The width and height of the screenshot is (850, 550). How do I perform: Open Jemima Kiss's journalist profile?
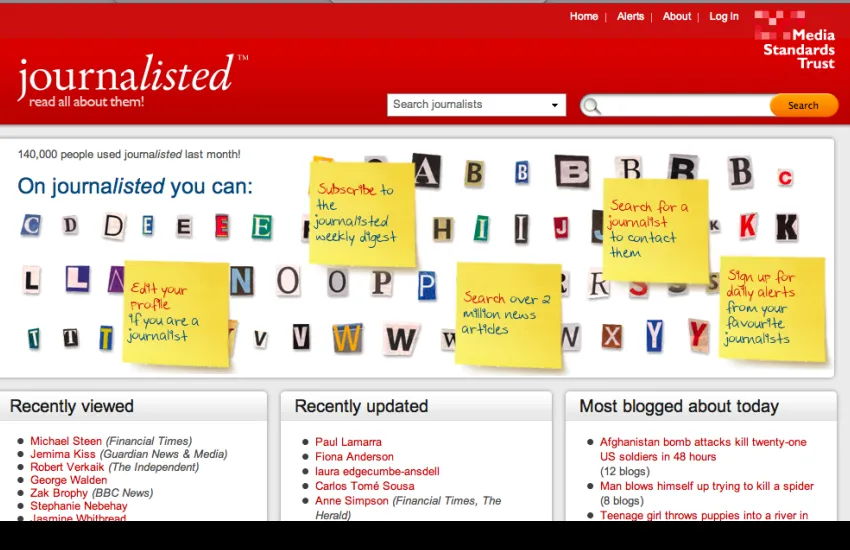[x=62, y=454]
